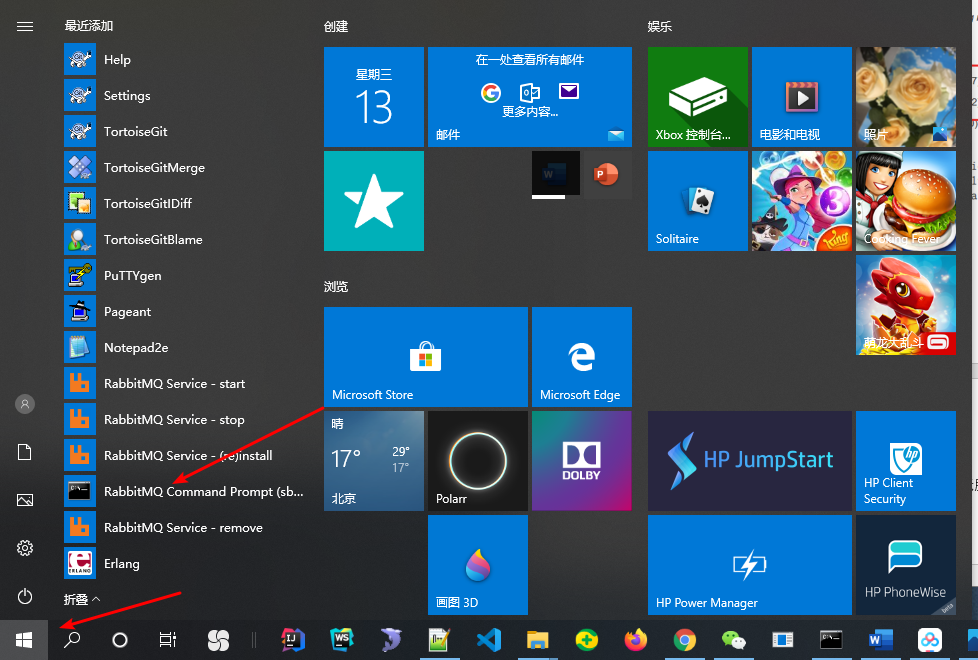This screenshot has width=978, height=660.
Task: Open File Explorer from taskbar
Action: click(538, 640)
